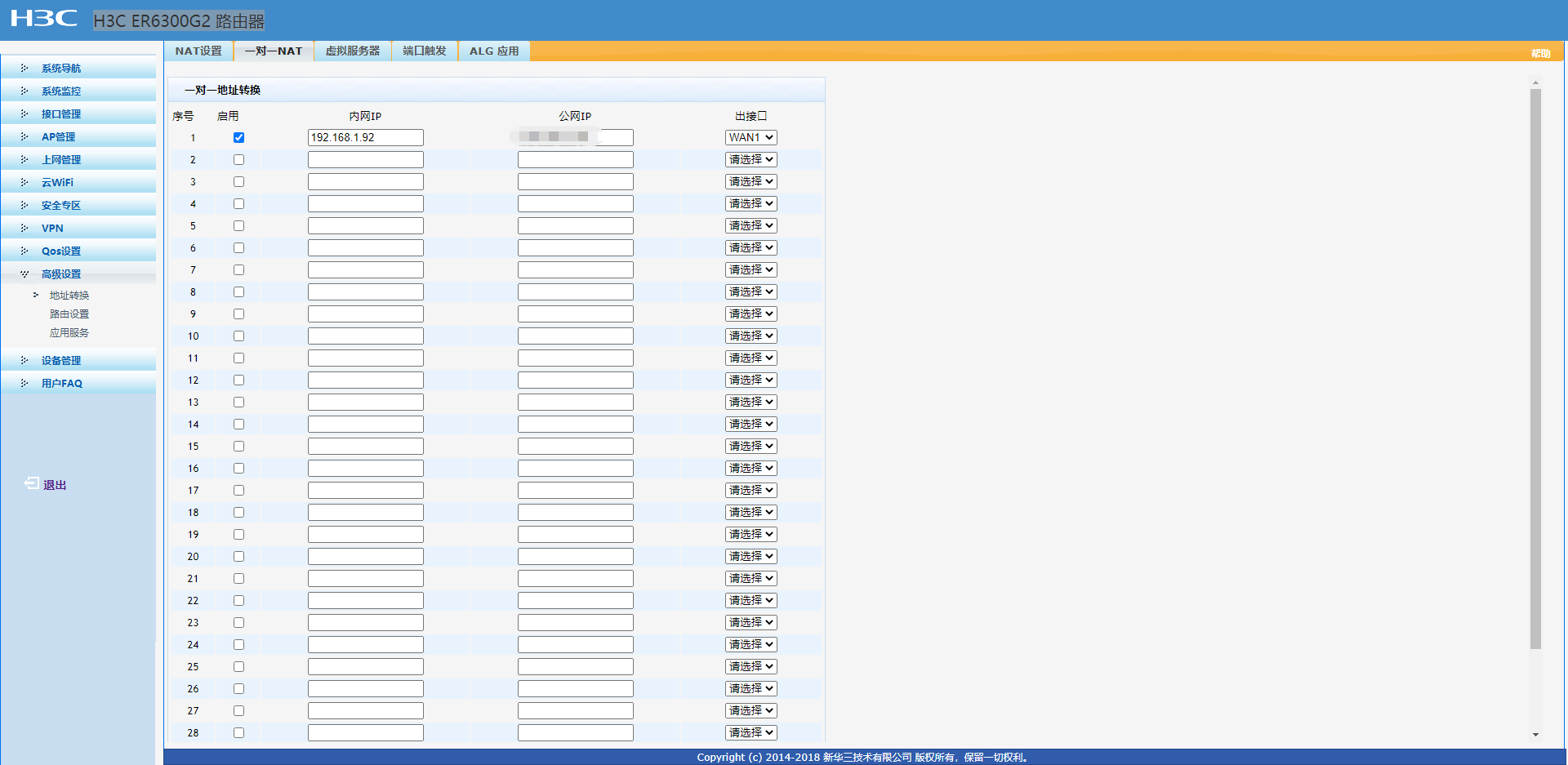This screenshot has width=1568, height=765.
Task: Click the 公网IP field in row 25
Action: click(576, 667)
